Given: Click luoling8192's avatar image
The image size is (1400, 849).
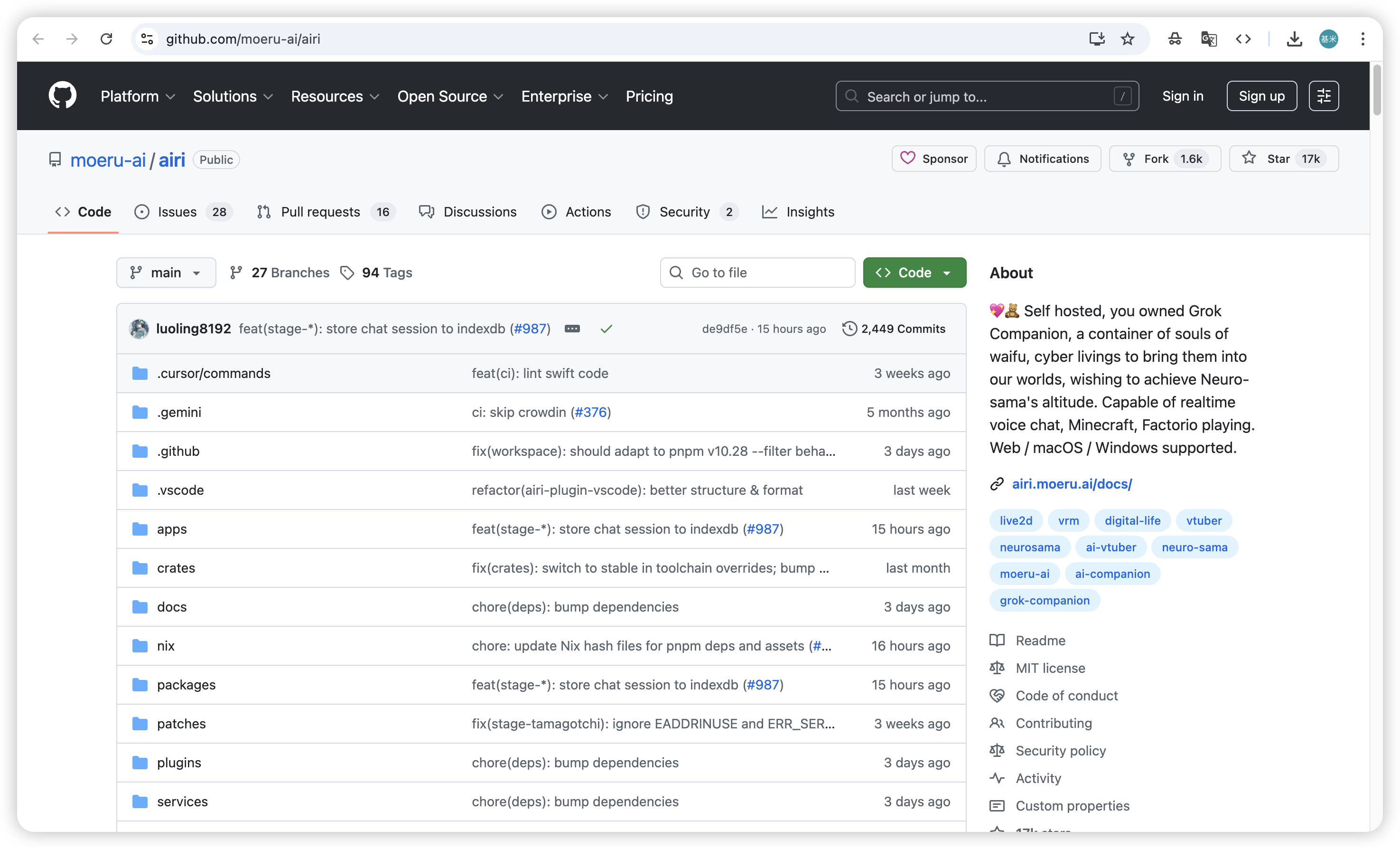Looking at the screenshot, I should [x=139, y=329].
